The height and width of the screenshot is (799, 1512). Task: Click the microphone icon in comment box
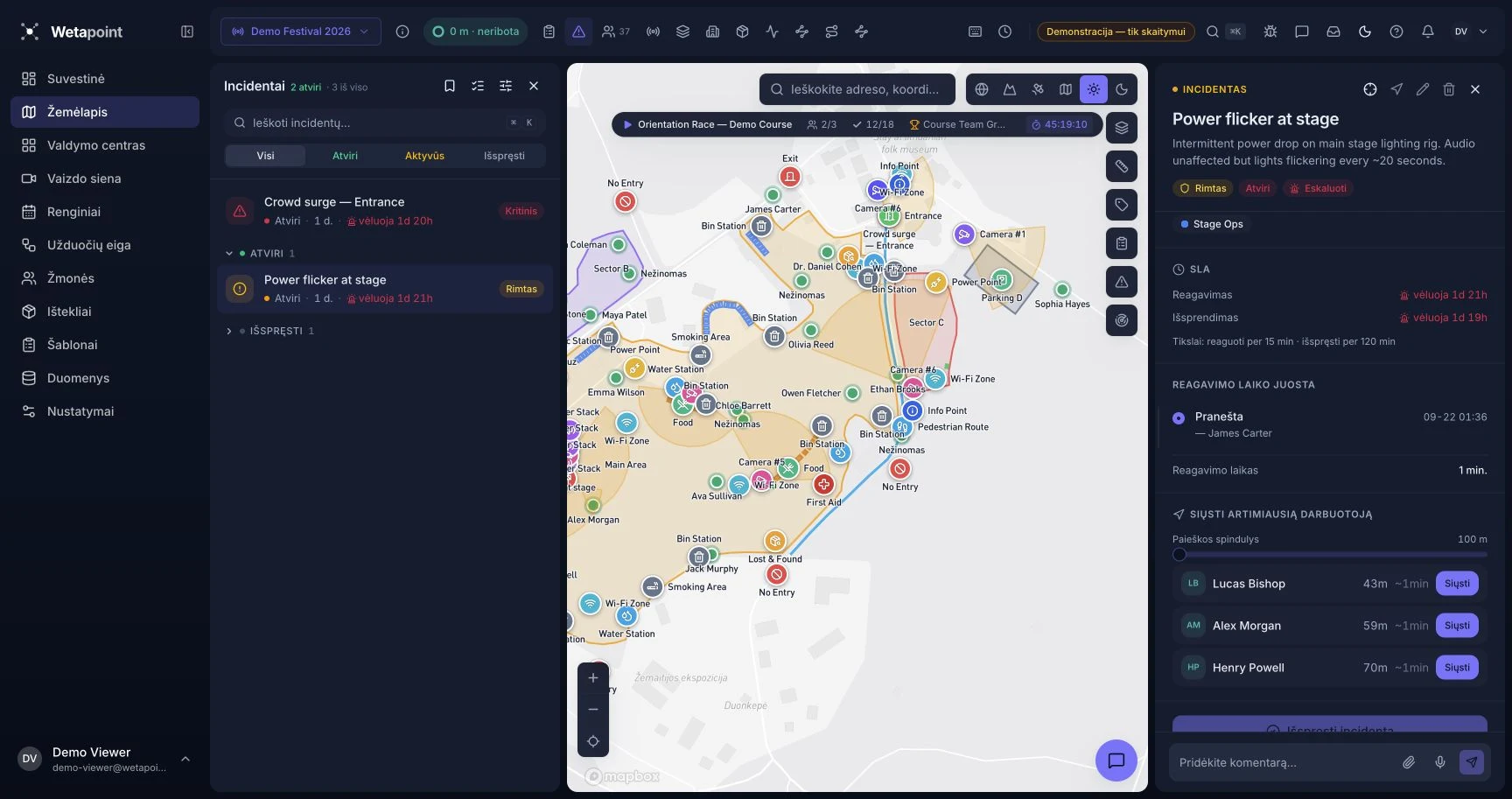pos(1440,762)
